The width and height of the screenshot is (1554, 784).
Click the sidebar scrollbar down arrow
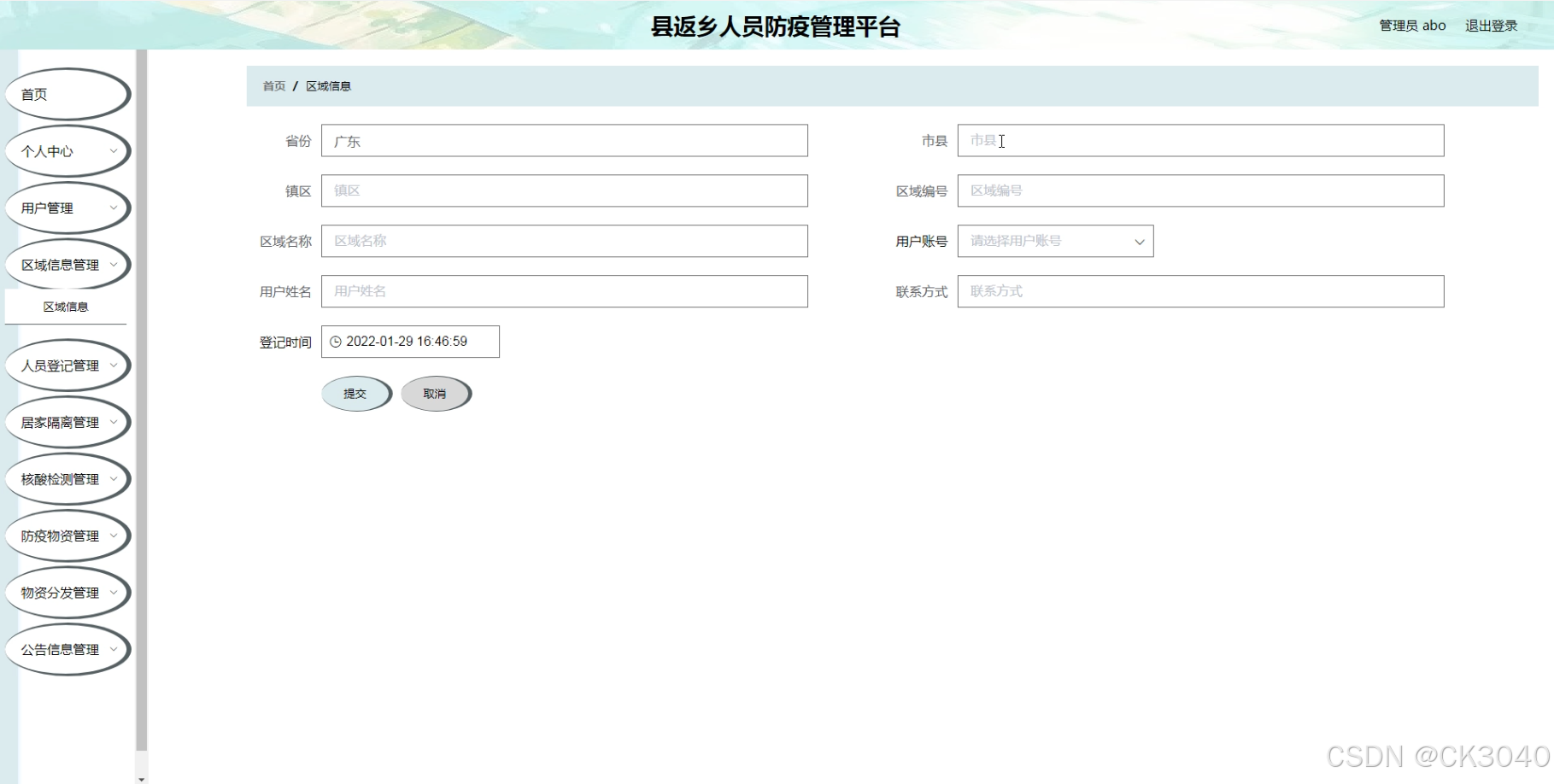[142, 779]
